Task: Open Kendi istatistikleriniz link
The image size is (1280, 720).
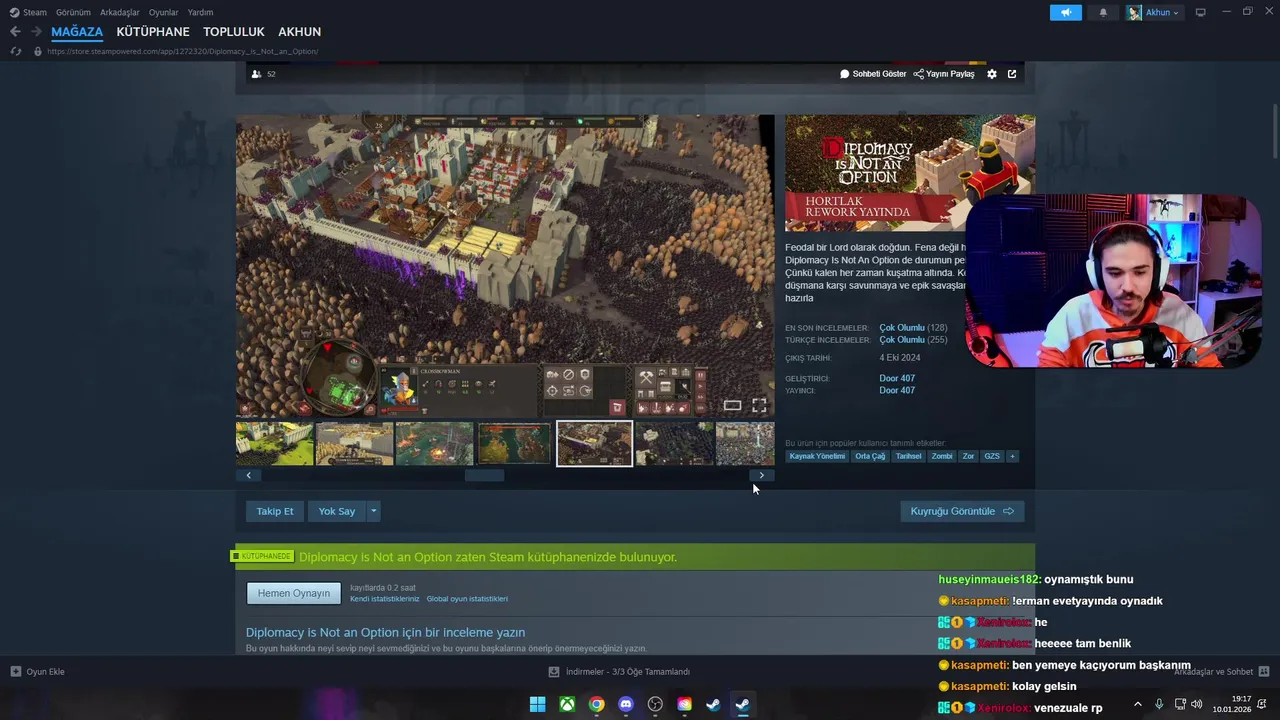Action: tap(385, 599)
